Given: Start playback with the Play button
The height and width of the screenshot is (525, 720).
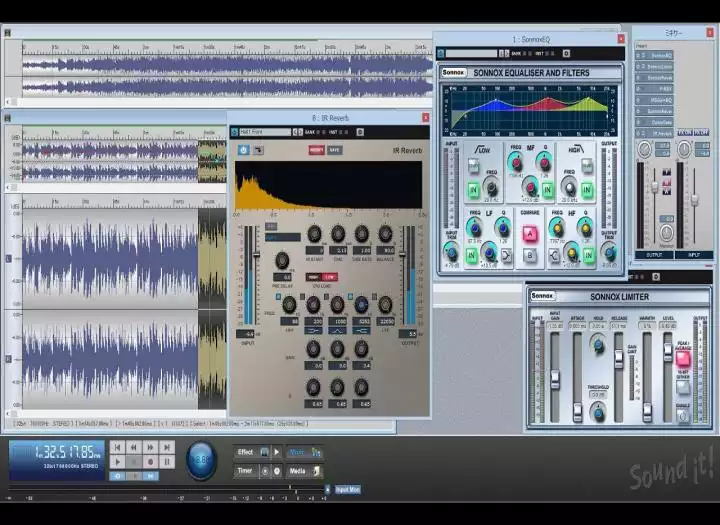Looking at the screenshot, I should point(118,462).
